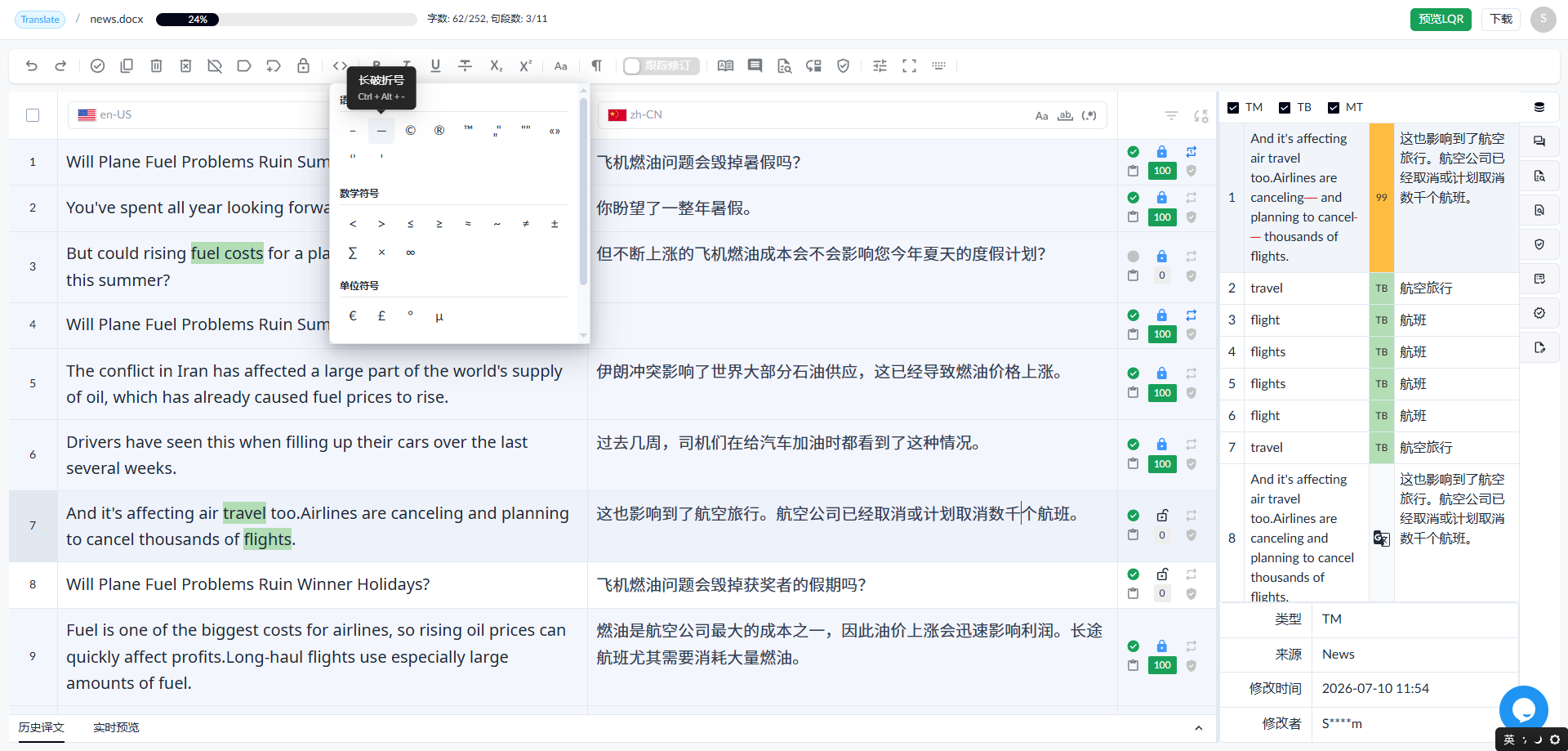This screenshot has width=1568, height=751.
Task: Click the symbol popup vertical scrollbar
Action: (583, 191)
